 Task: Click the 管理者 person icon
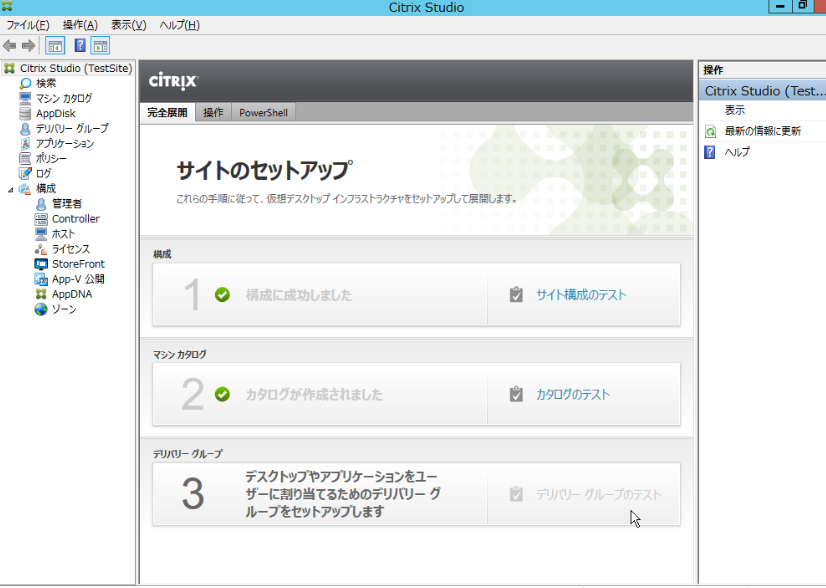point(41,204)
